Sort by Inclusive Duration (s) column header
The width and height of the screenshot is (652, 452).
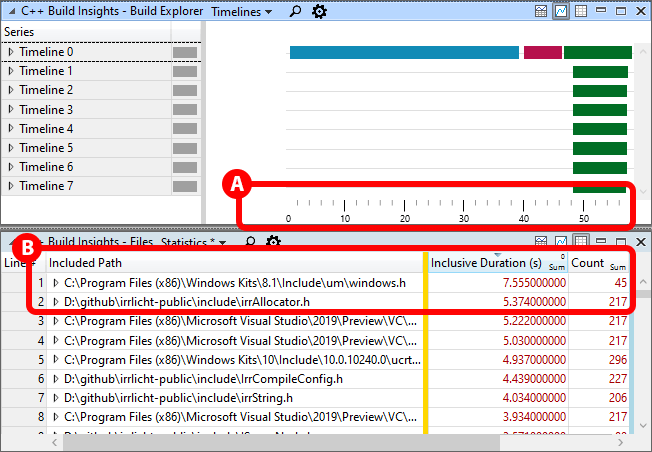pyautogui.click(x=498, y=263)
